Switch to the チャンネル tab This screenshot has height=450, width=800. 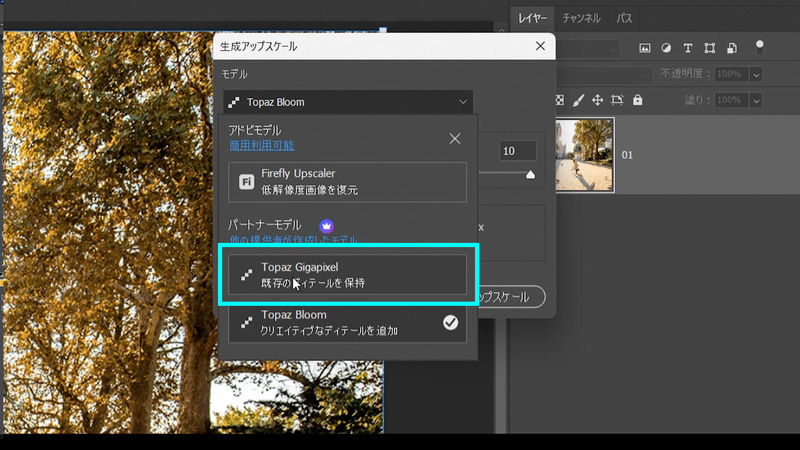pos(581,18)
